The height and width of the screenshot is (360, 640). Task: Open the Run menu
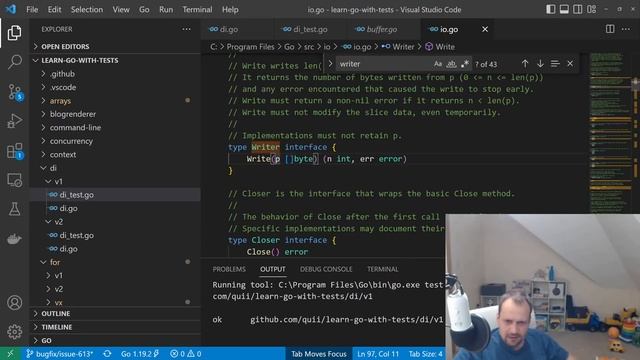coord(166,9)
